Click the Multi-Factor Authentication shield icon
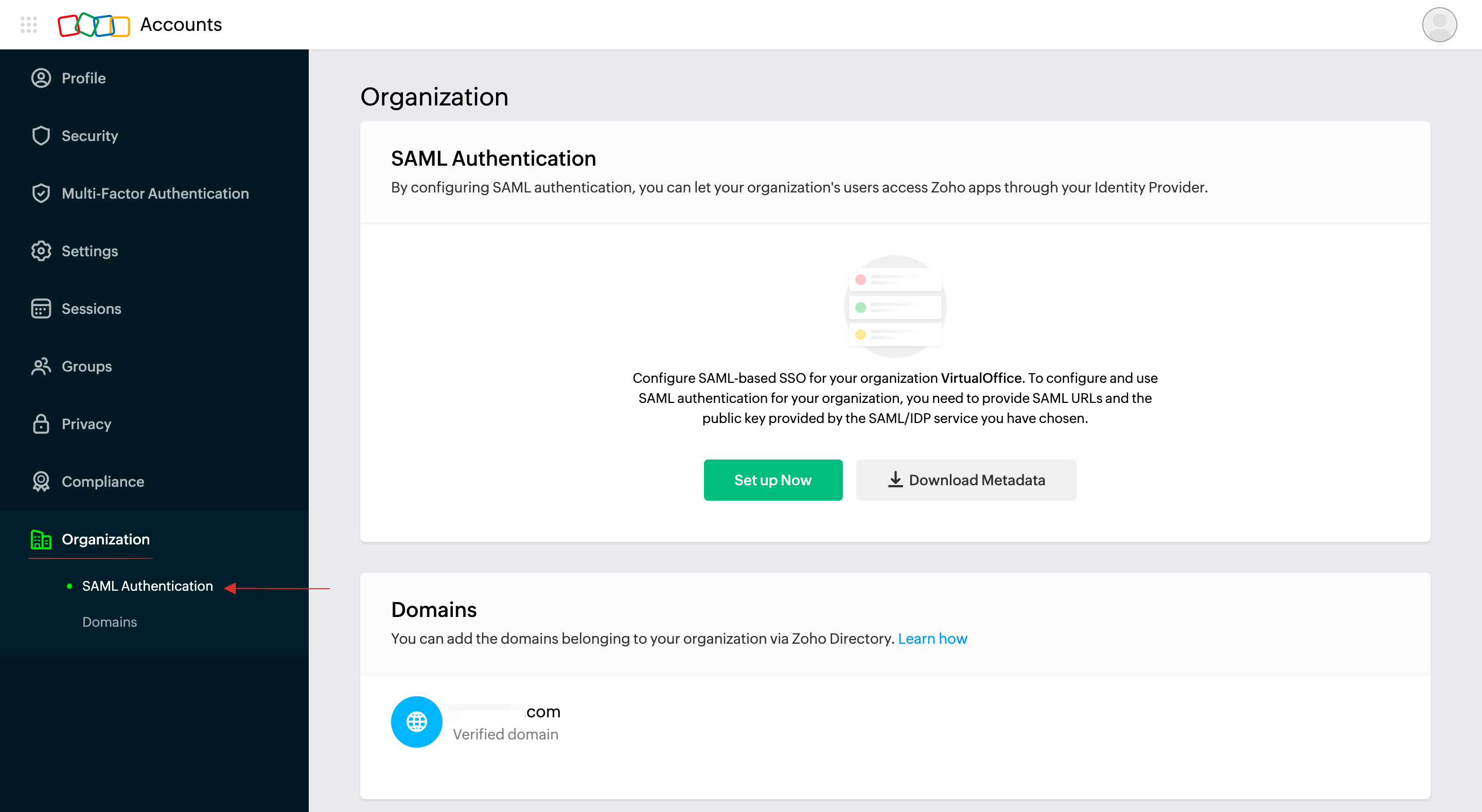1482x812 pixels. 41,193
